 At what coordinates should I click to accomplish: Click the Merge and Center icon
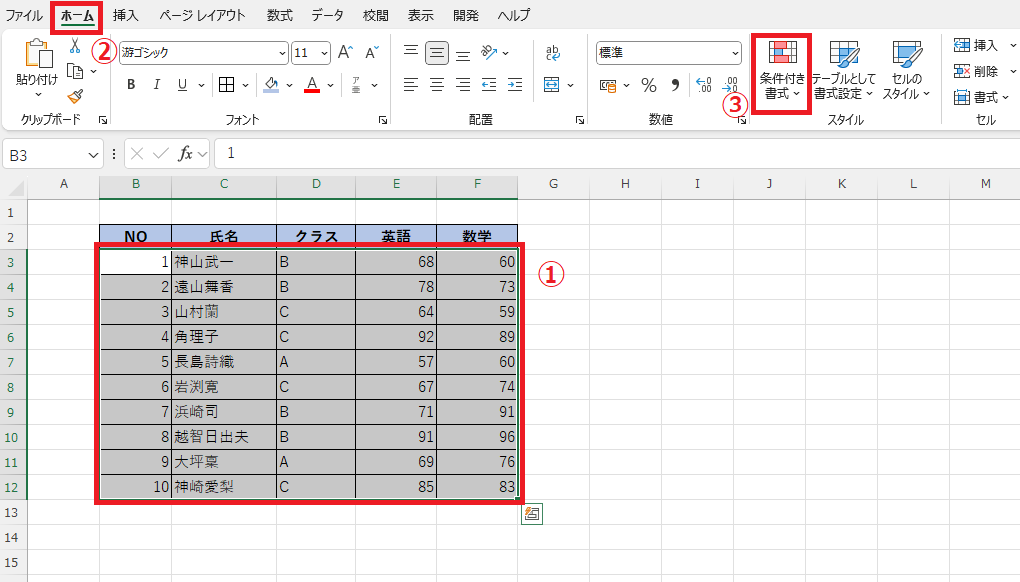coord(552,85)
